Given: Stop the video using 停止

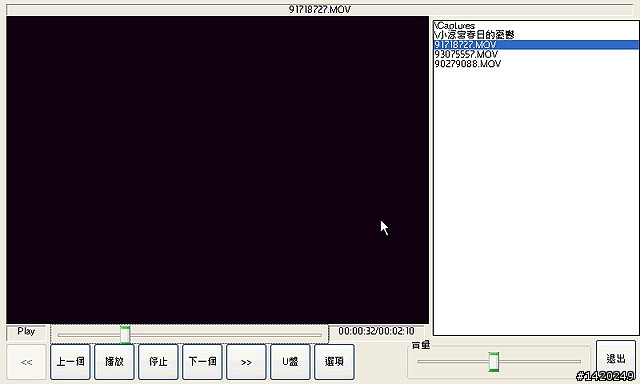Looking at the screenshot, I should click(x=158, y=362).
